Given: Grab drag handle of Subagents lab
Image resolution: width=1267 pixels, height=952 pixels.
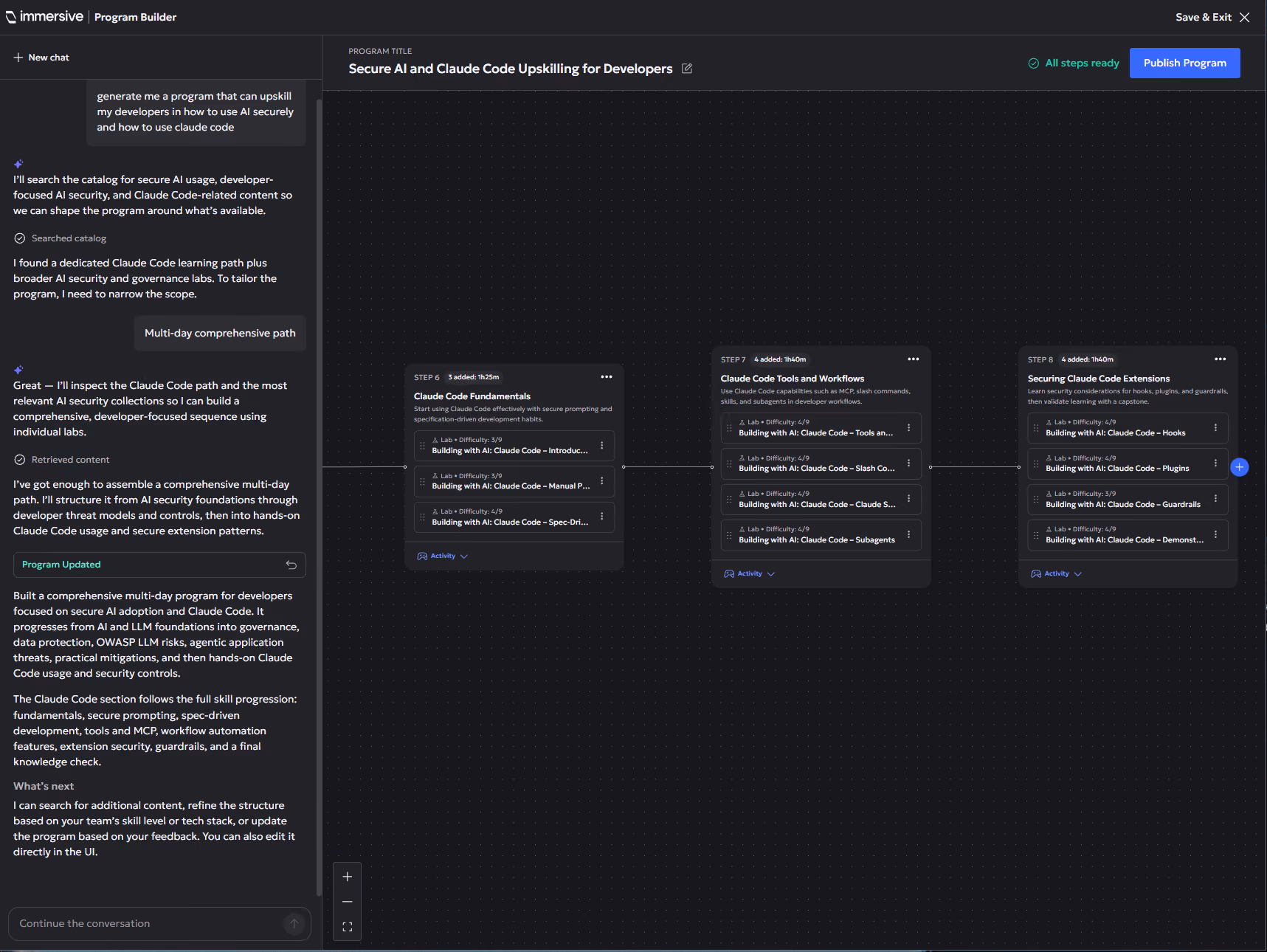Looking at the screenshot, I should point(729,535).
